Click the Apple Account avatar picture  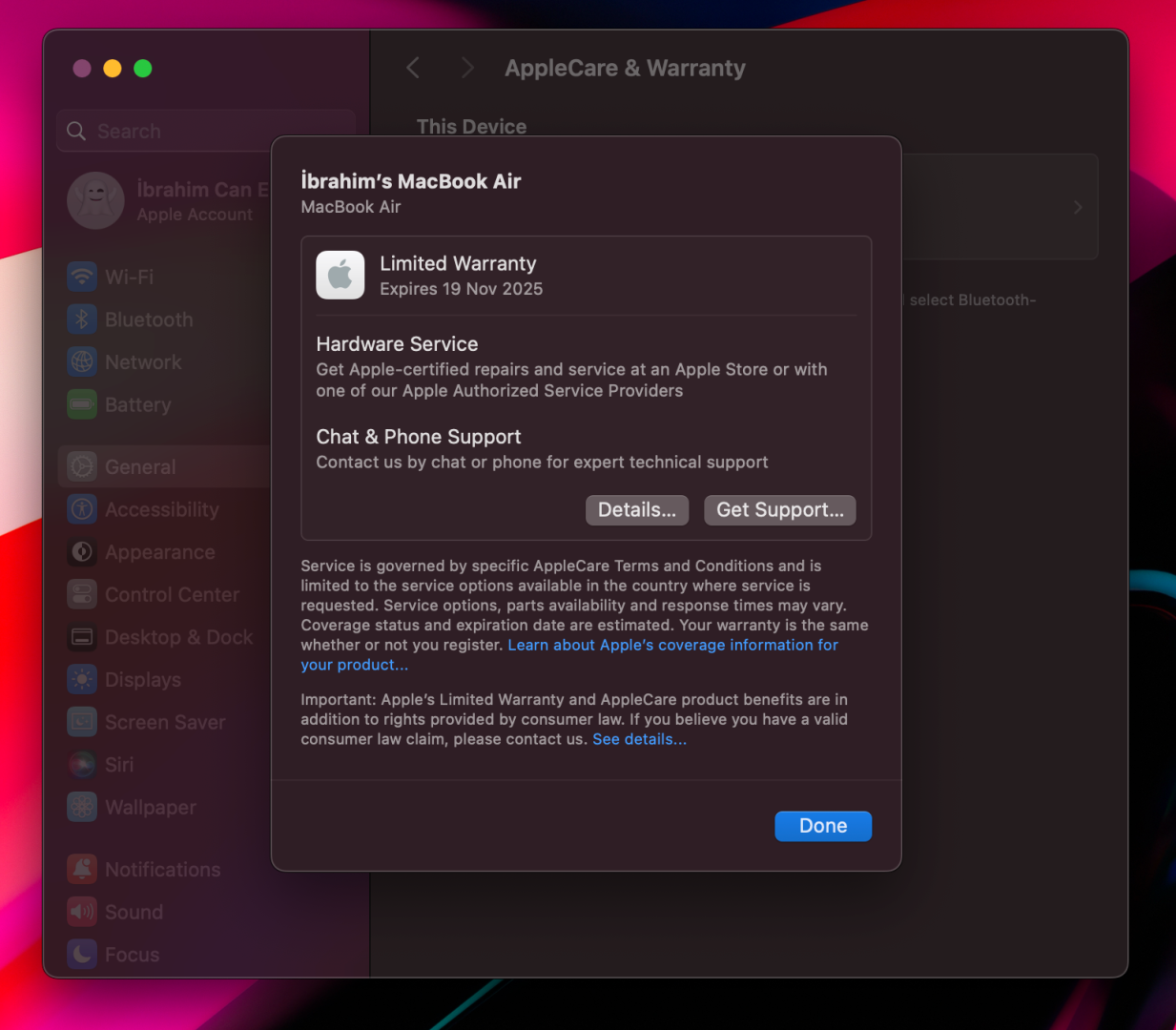(x=95, y=200)
